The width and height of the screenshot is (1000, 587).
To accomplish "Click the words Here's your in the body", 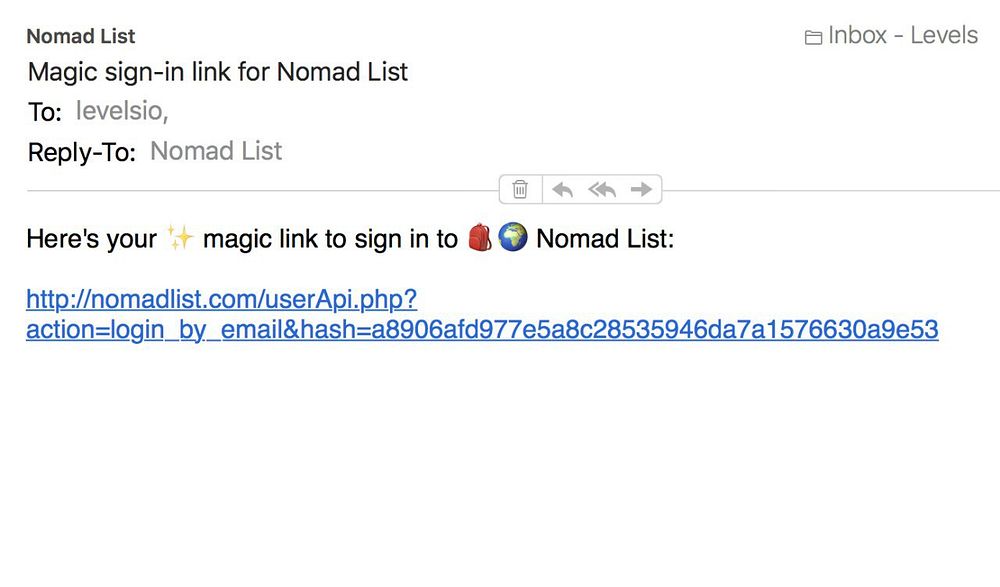I will pos(91,239).
